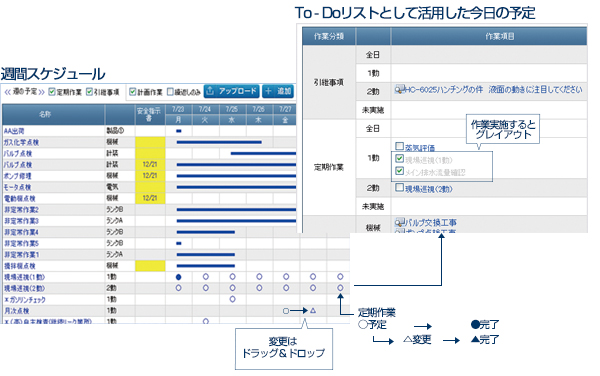Open the ガス化学点検 schedule entry
Image resolution: width=600 pixels, height=376 pixels.
point(21,142)
